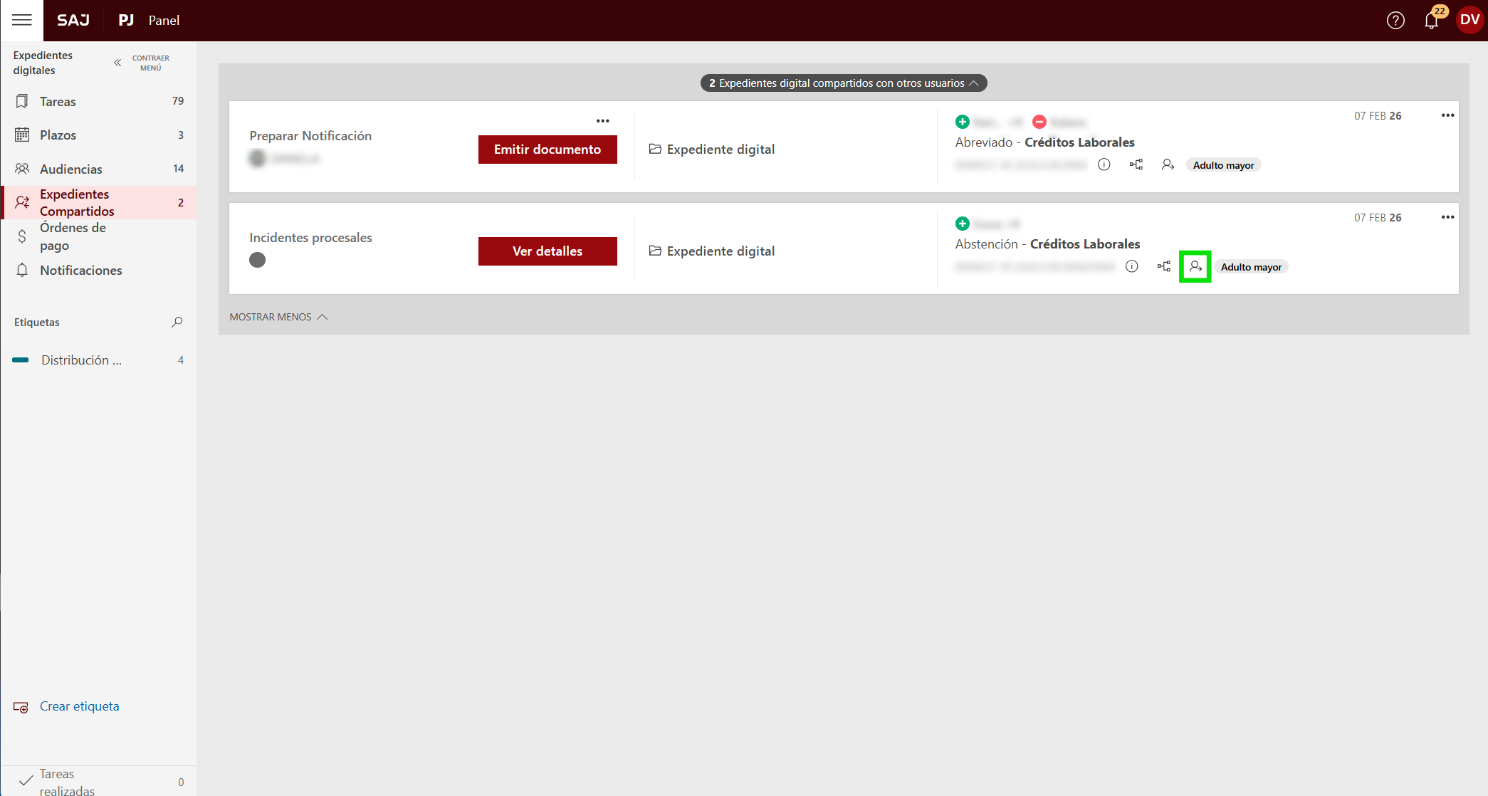1488x796 pixels.
Task: Collapse the sidebar with Contraer Menú
Action: pos(141,63)
